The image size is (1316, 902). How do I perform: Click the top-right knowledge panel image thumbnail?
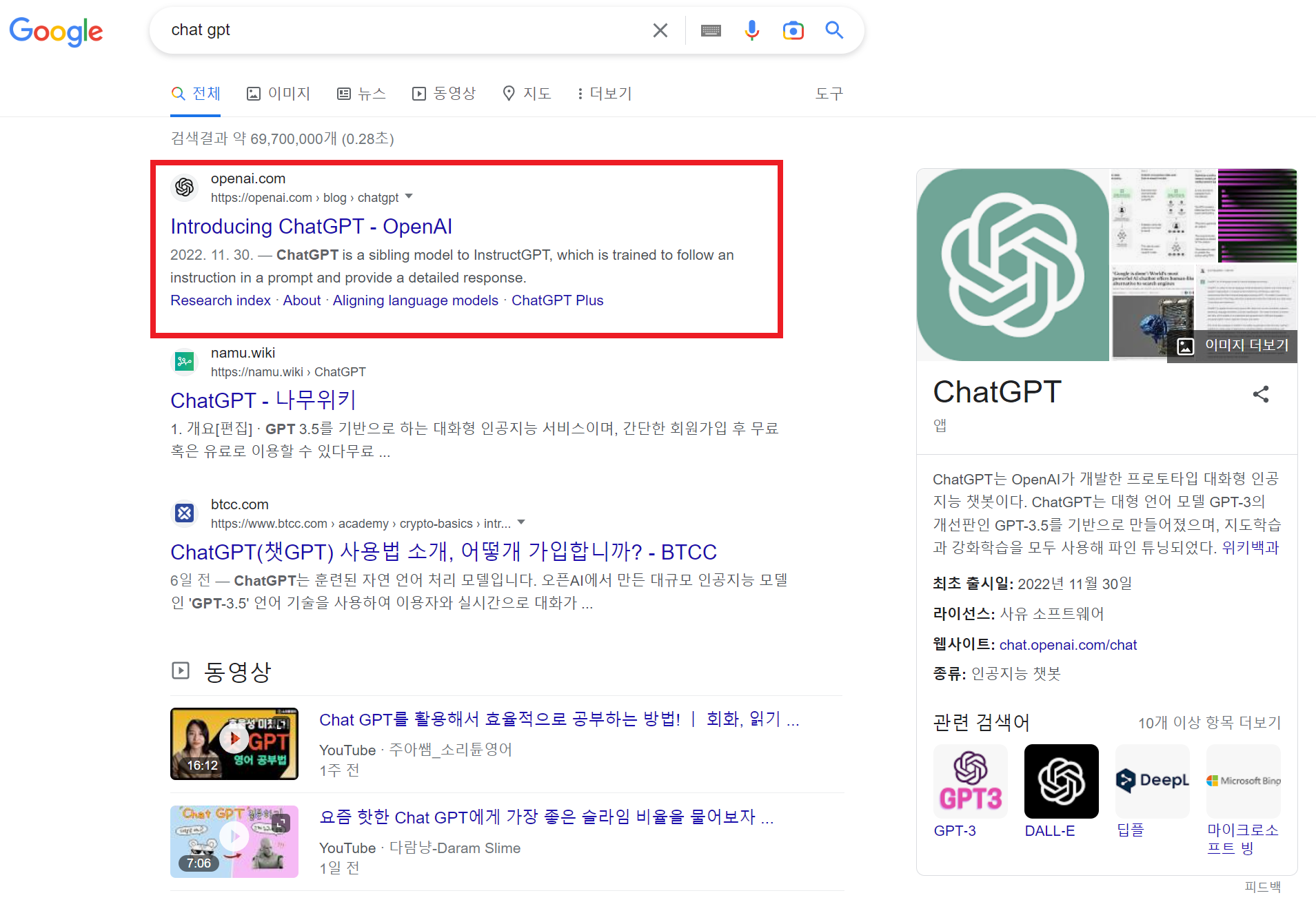pos(1257,215)
